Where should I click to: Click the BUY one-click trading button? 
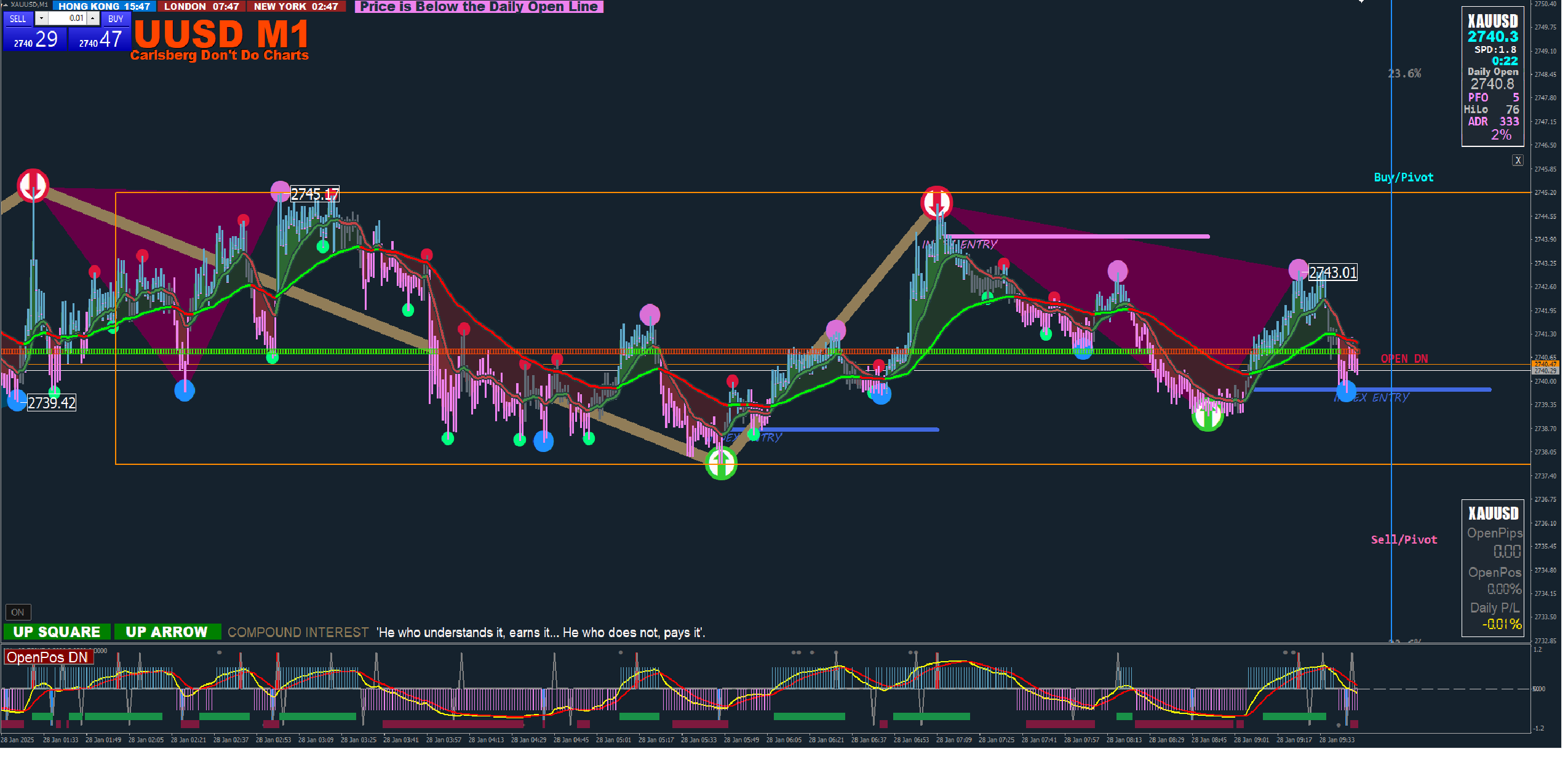(116, 18)
